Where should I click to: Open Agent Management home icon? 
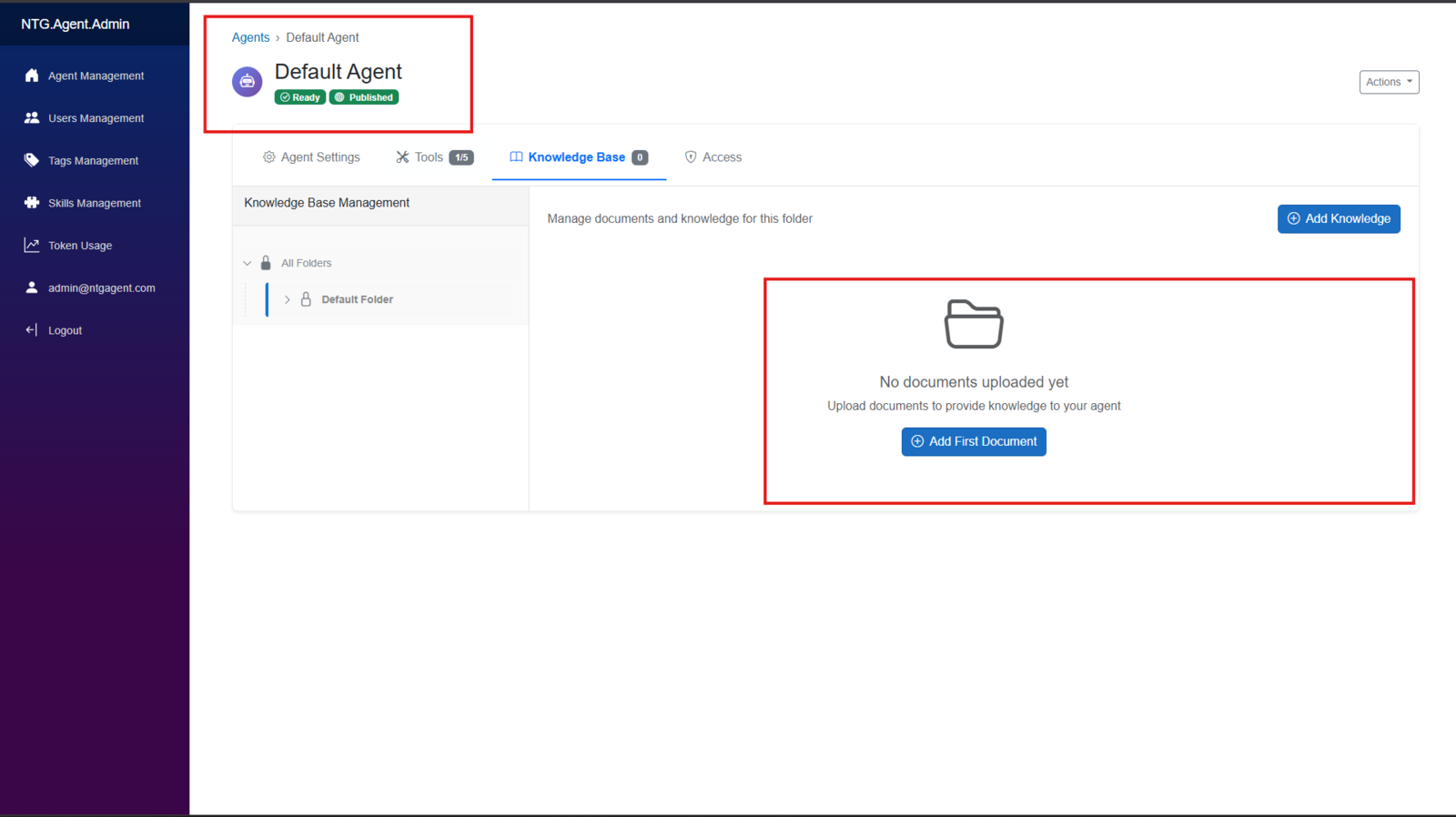pos(32,76)
